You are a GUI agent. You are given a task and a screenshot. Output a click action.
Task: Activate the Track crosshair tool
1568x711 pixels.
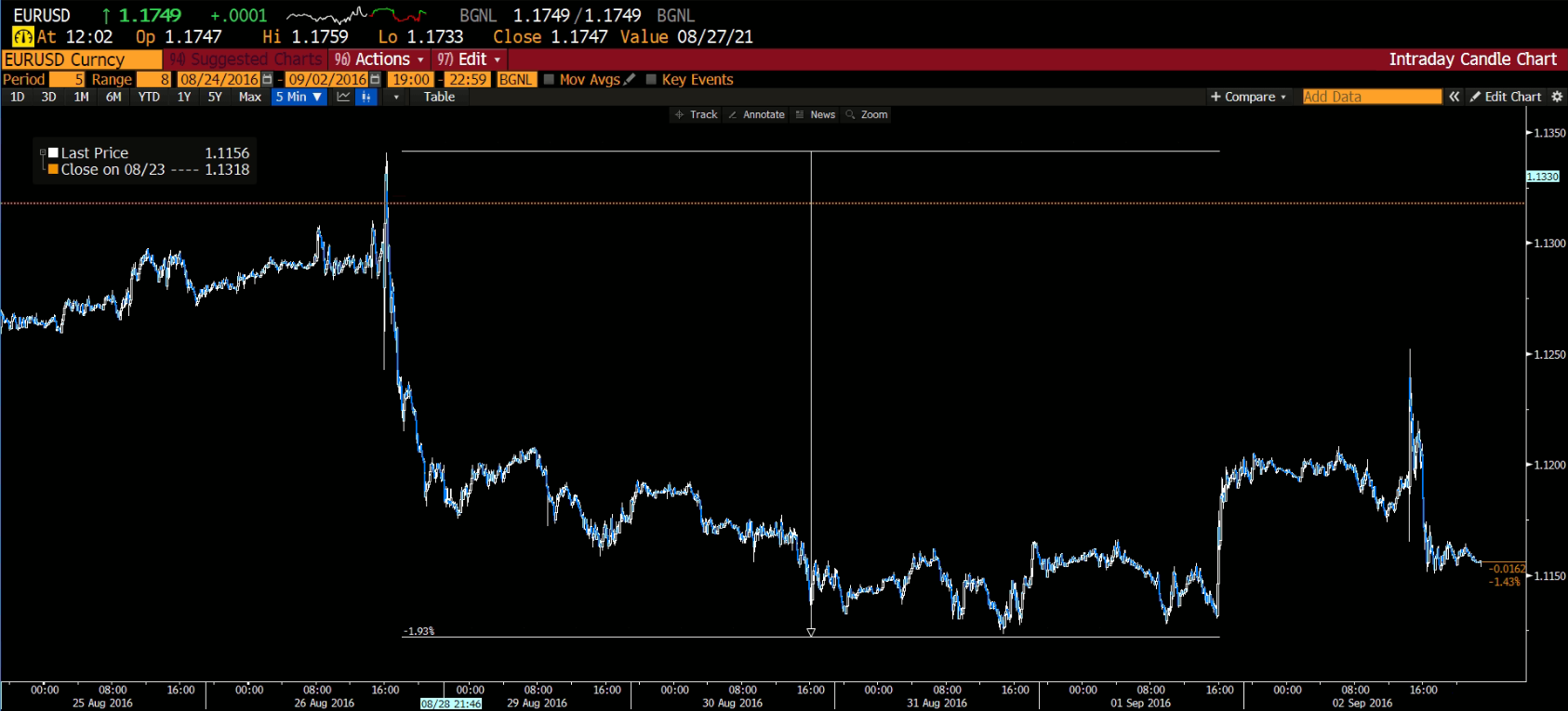coord(696,114)
